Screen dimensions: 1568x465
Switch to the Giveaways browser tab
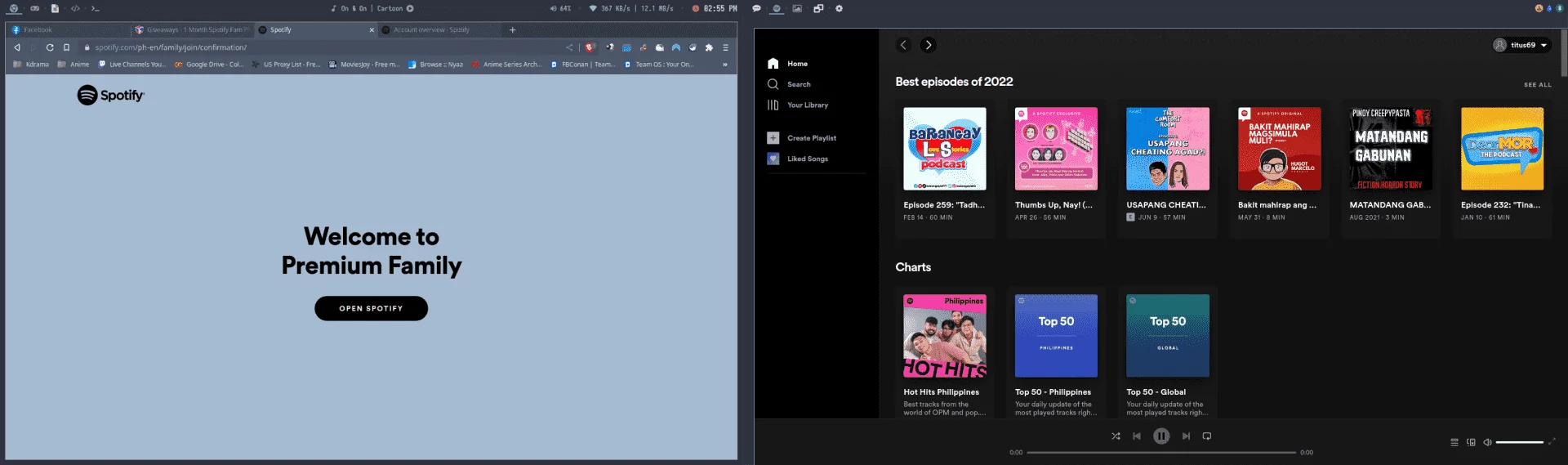193,30
